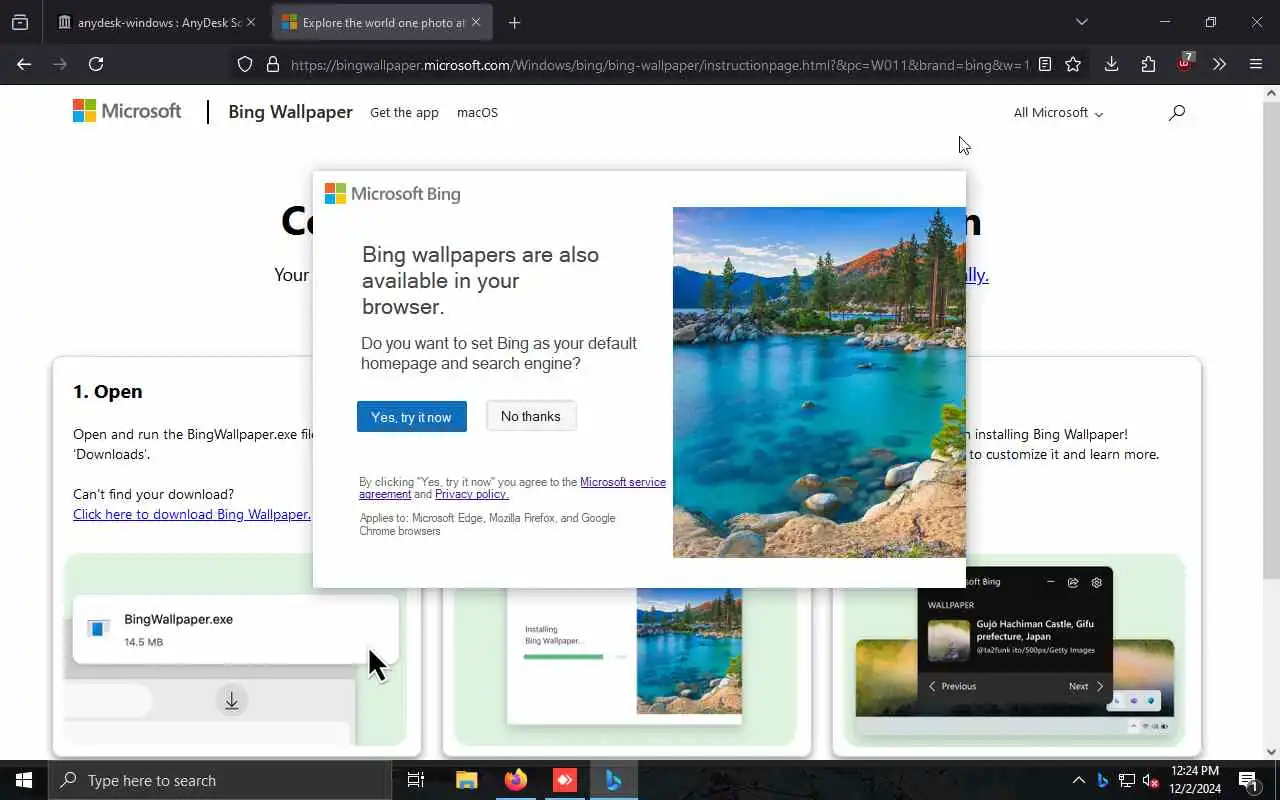Open the Firefox hamburger application menu
Image resolution: width=1280 pixels, height=800 pixels.
tap(1256, 64)
